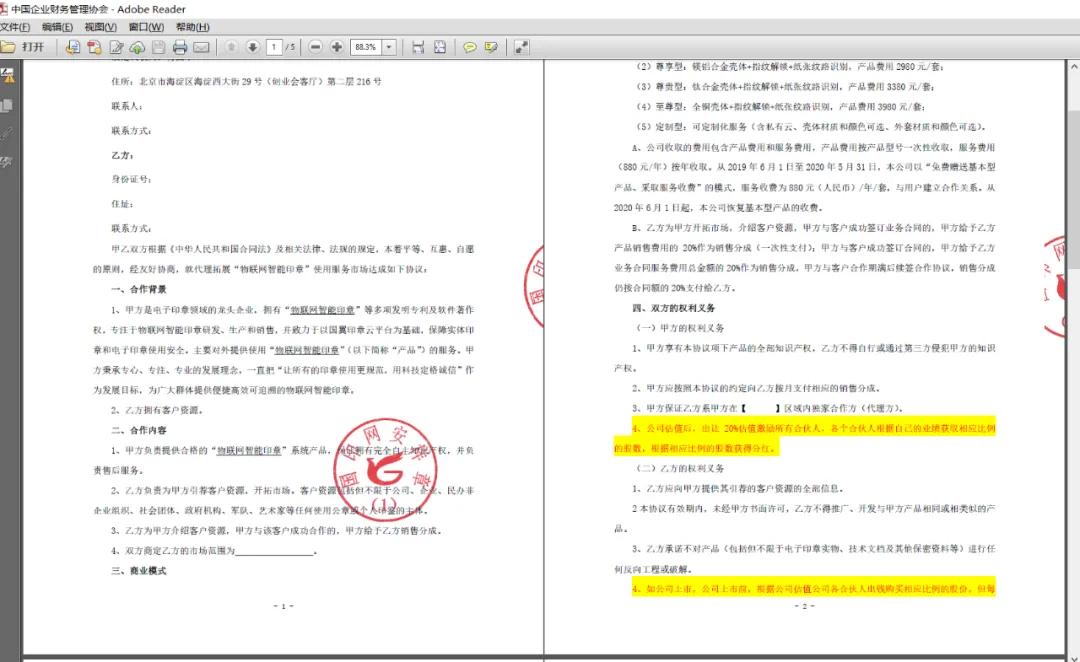Click the heading 二、合作内容

(138, 430)
